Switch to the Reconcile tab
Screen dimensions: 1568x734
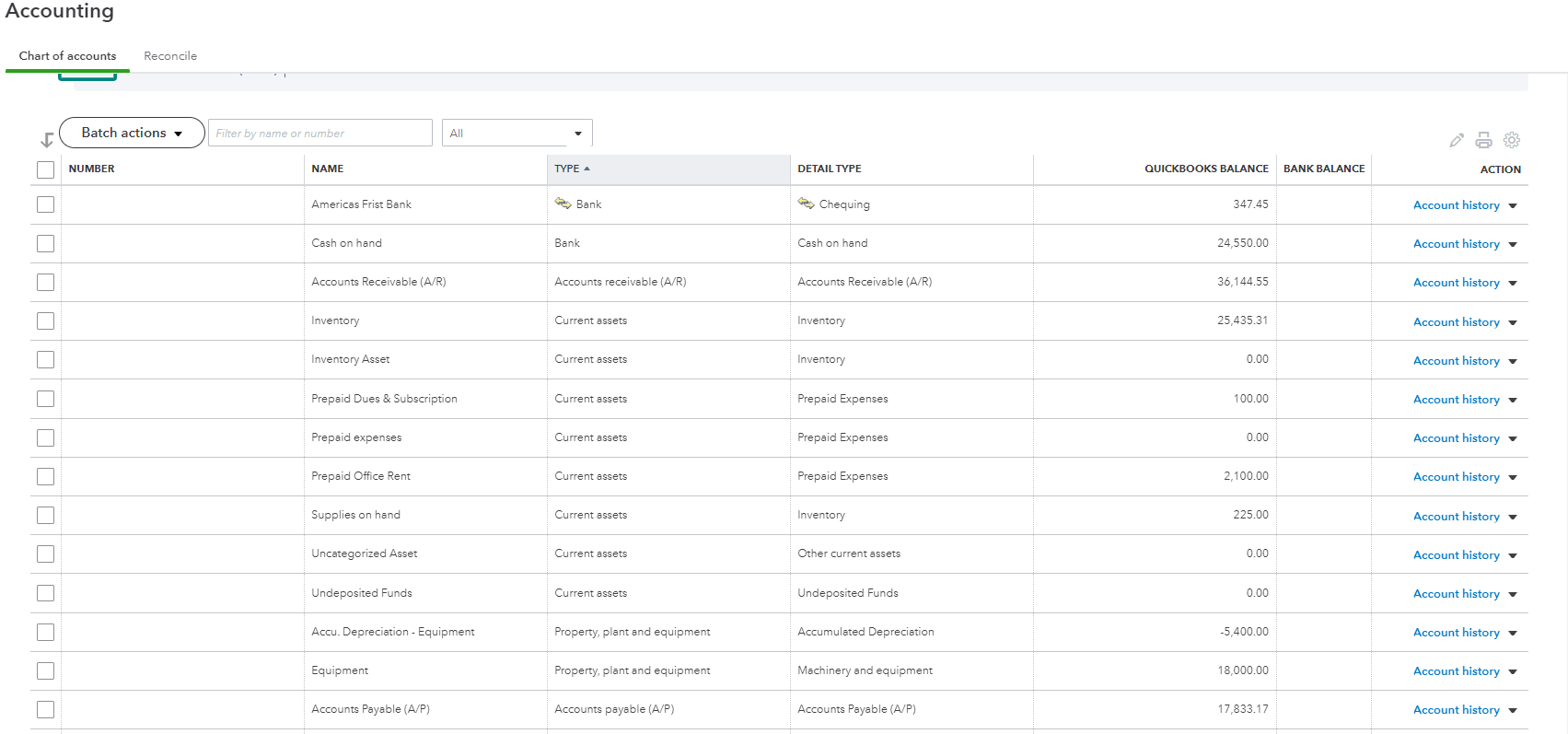pos(170,56)
